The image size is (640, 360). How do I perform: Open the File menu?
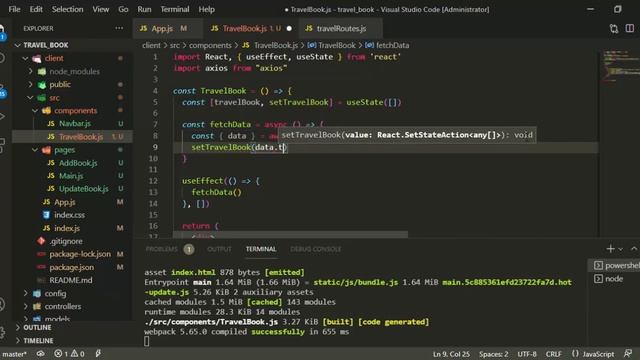click(x=14, y=9)
